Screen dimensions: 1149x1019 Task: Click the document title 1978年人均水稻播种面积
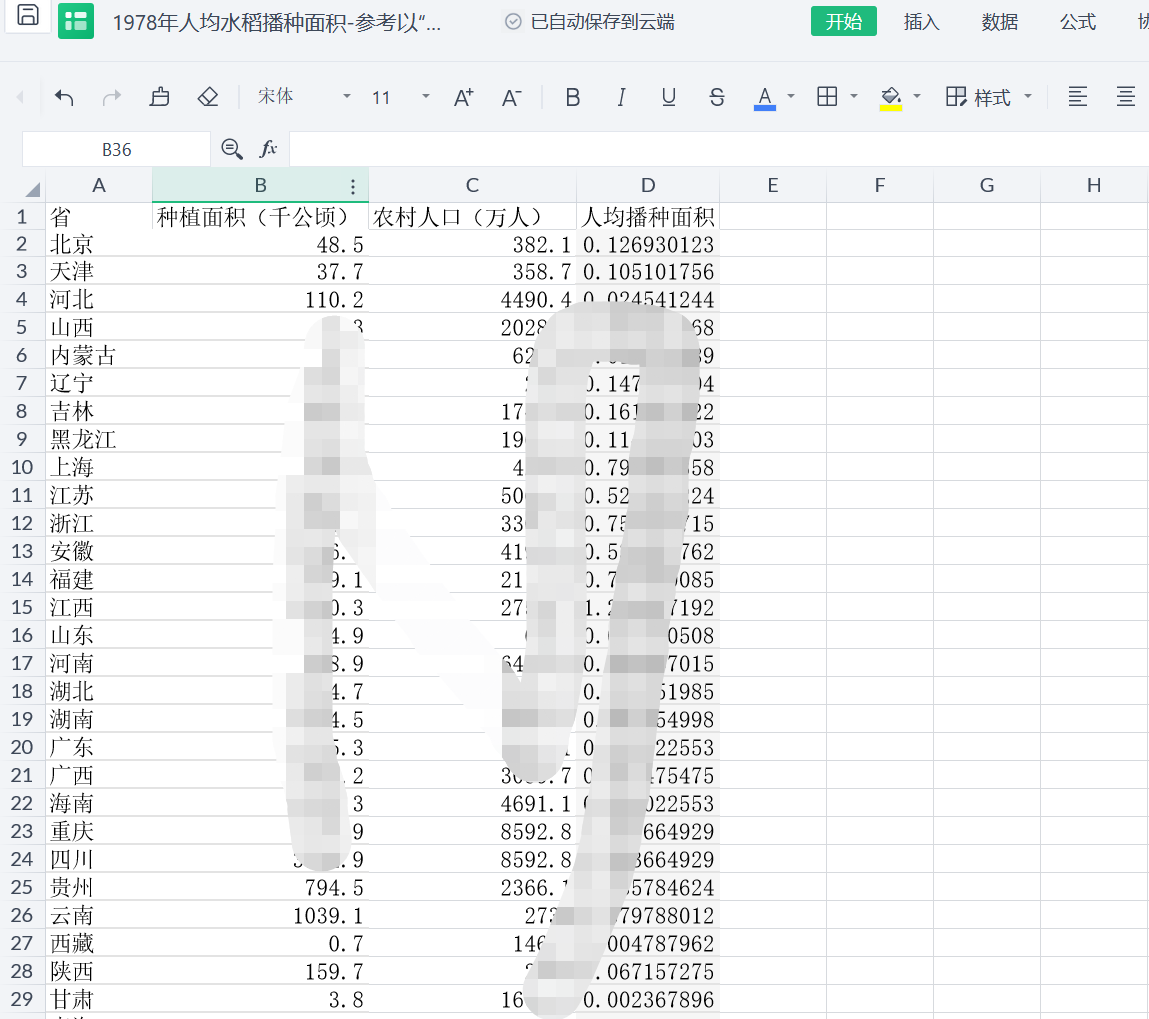click(277, 23)
